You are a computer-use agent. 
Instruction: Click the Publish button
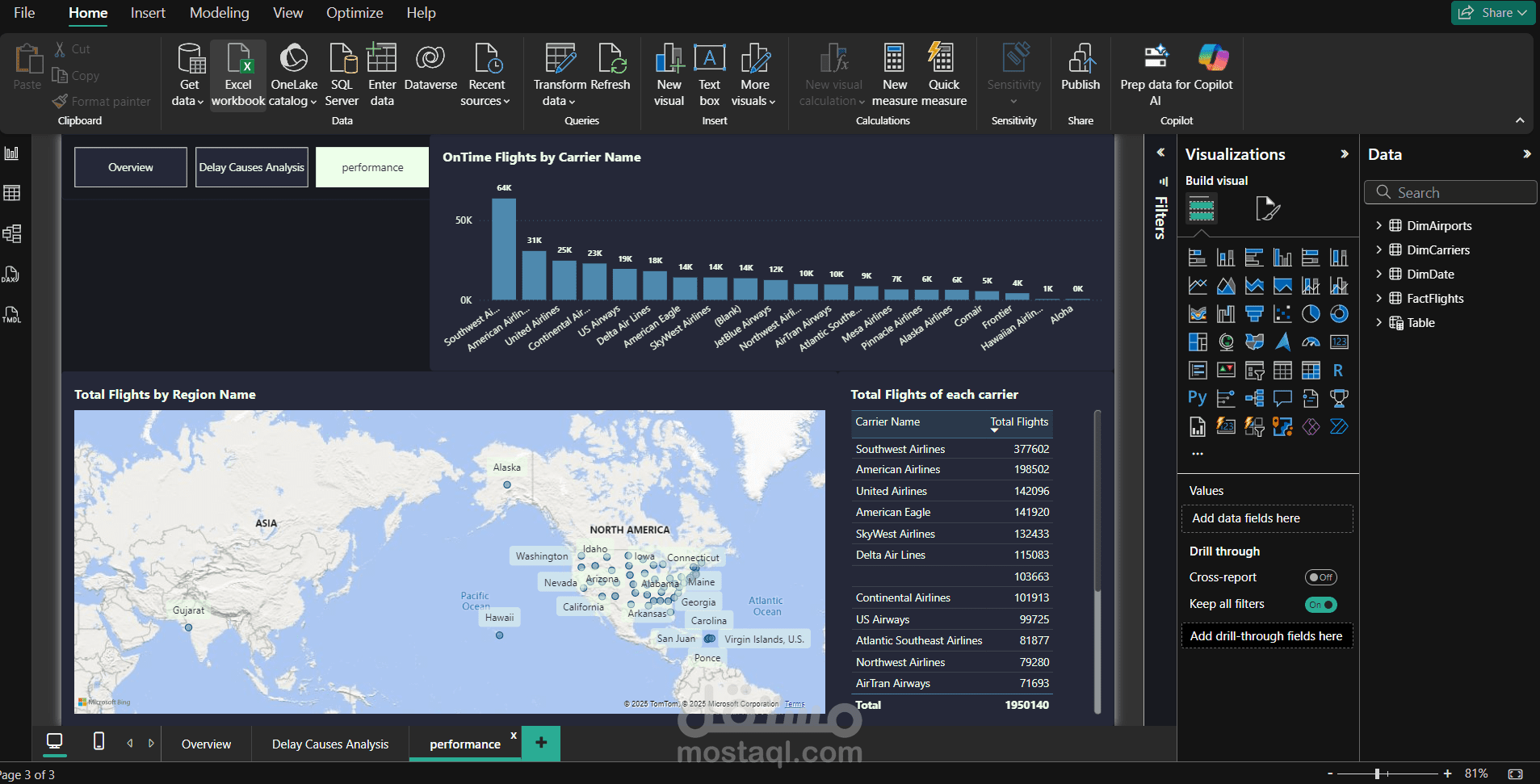1080,68
